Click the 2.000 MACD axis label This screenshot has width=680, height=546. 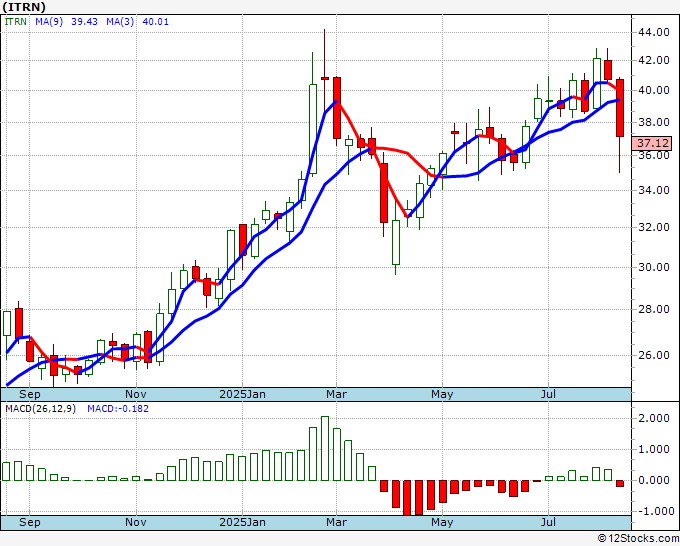653,418
